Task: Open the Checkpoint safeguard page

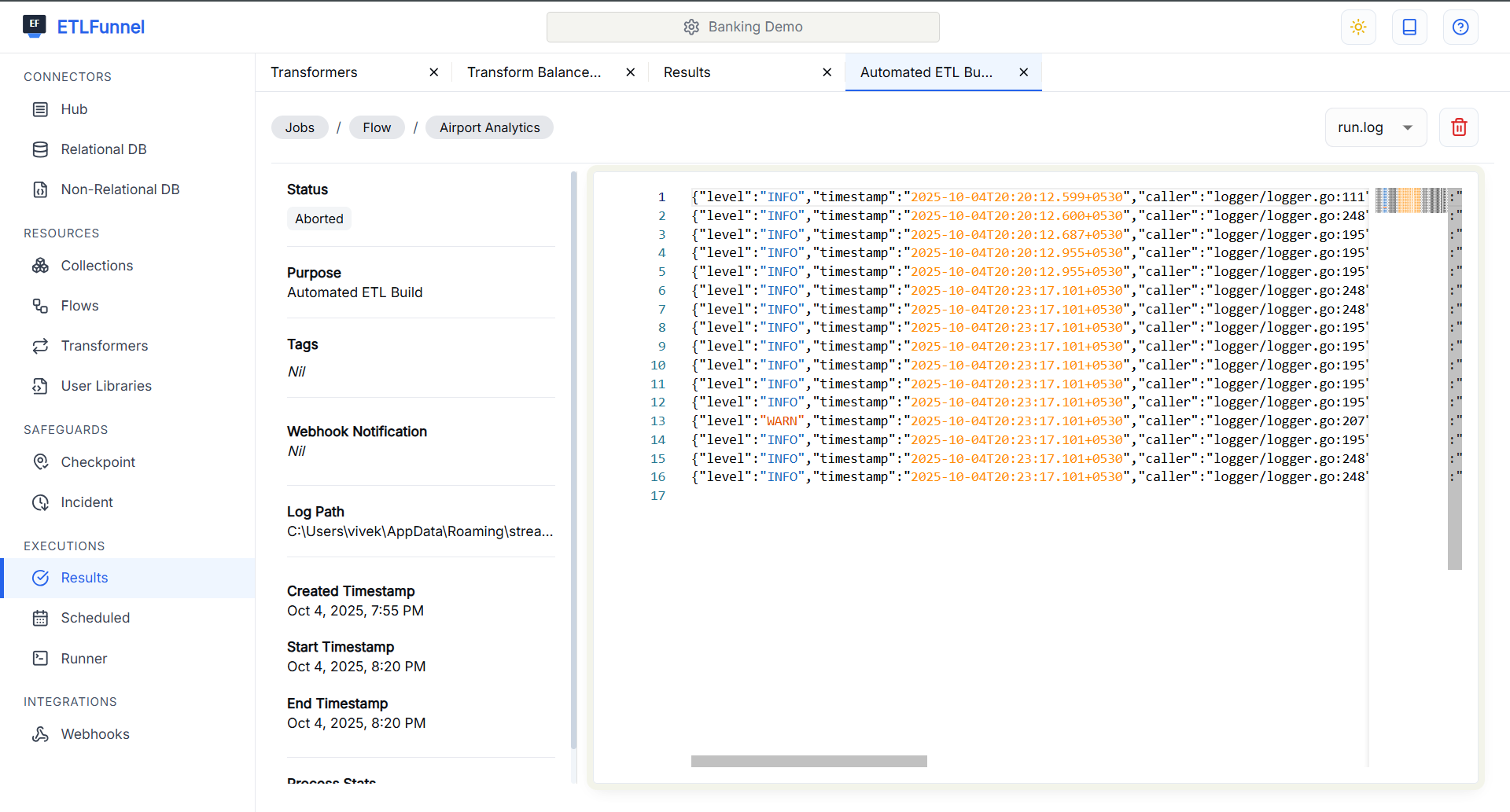Action: [98, 461]
